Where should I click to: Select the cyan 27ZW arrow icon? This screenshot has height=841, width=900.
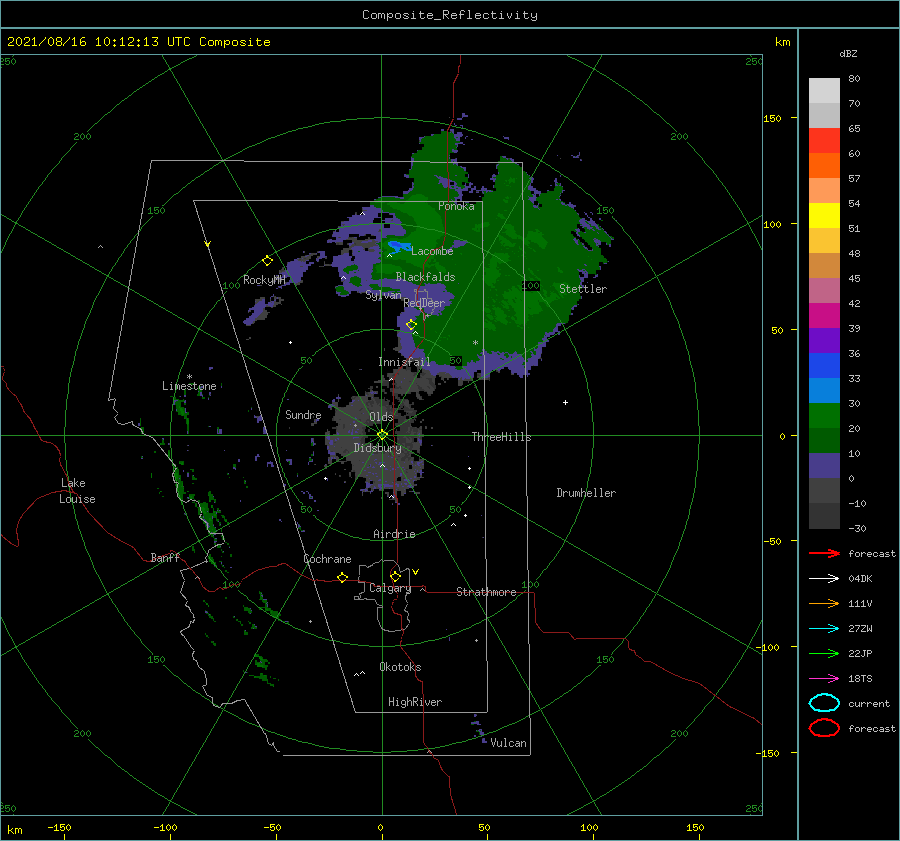pyautogui.click(x=824, y=629)
